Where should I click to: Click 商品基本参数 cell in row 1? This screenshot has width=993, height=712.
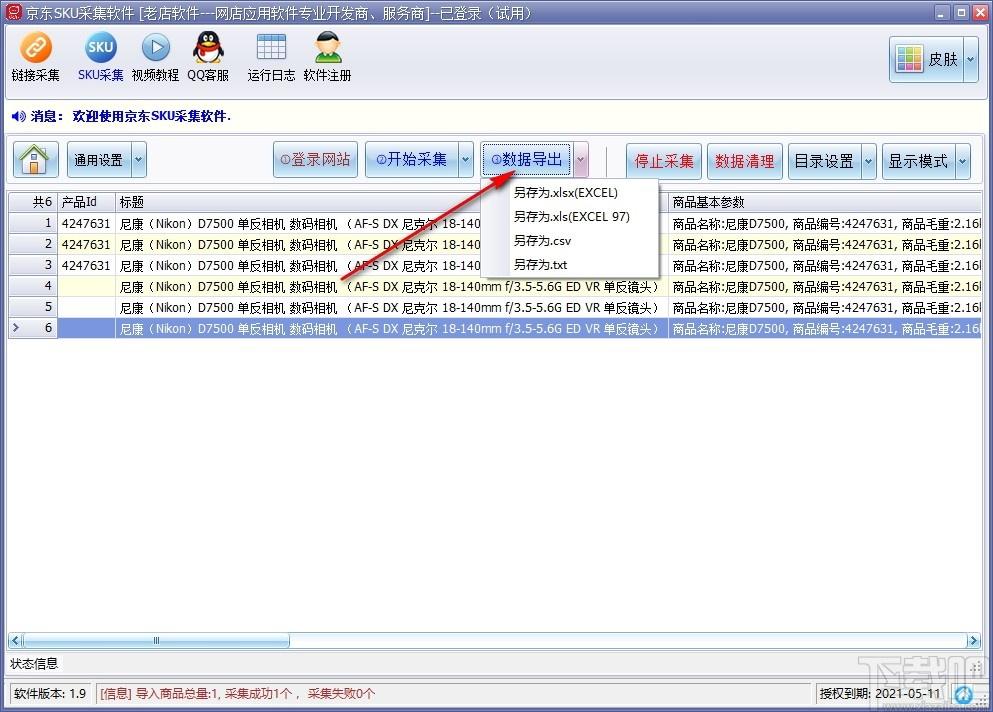coord(825,223)
